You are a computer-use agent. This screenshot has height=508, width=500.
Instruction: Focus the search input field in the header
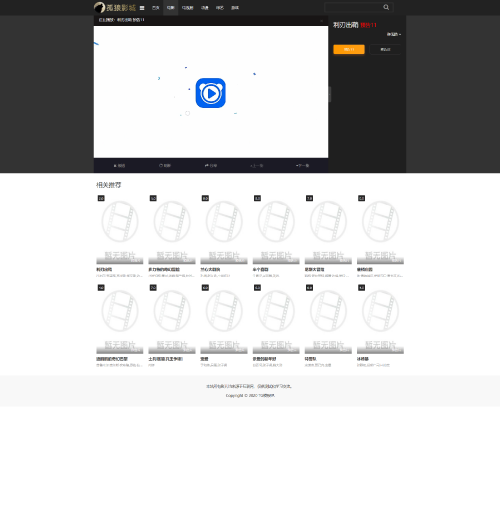pos(353,7)
